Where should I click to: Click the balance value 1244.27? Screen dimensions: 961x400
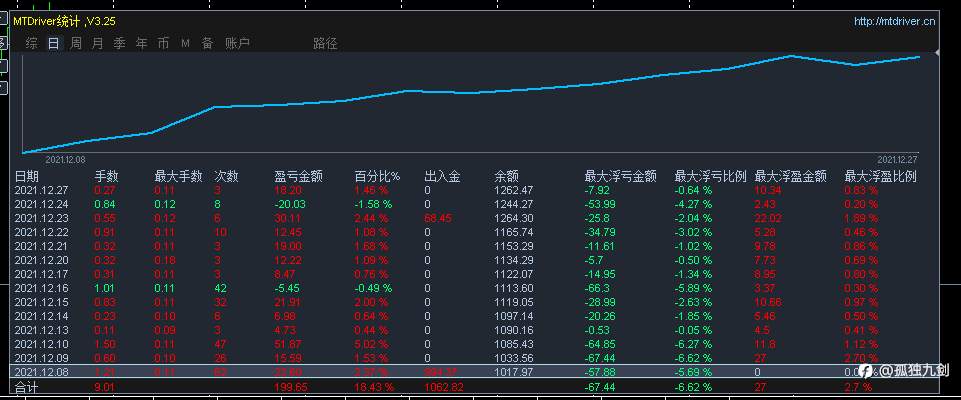(514, 205)
